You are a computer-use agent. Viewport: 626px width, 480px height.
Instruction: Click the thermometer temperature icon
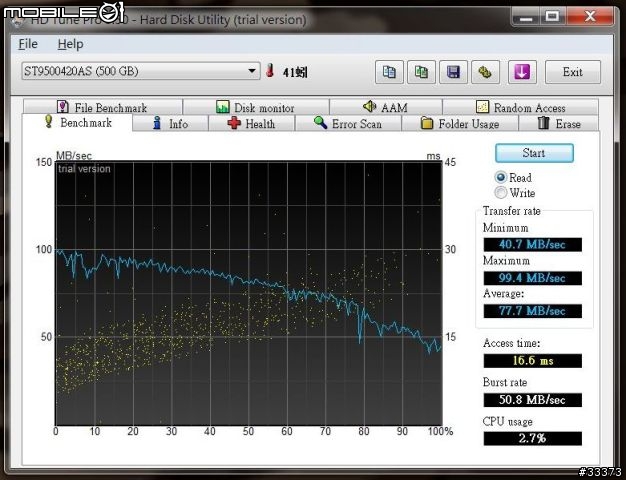[270, 72]
